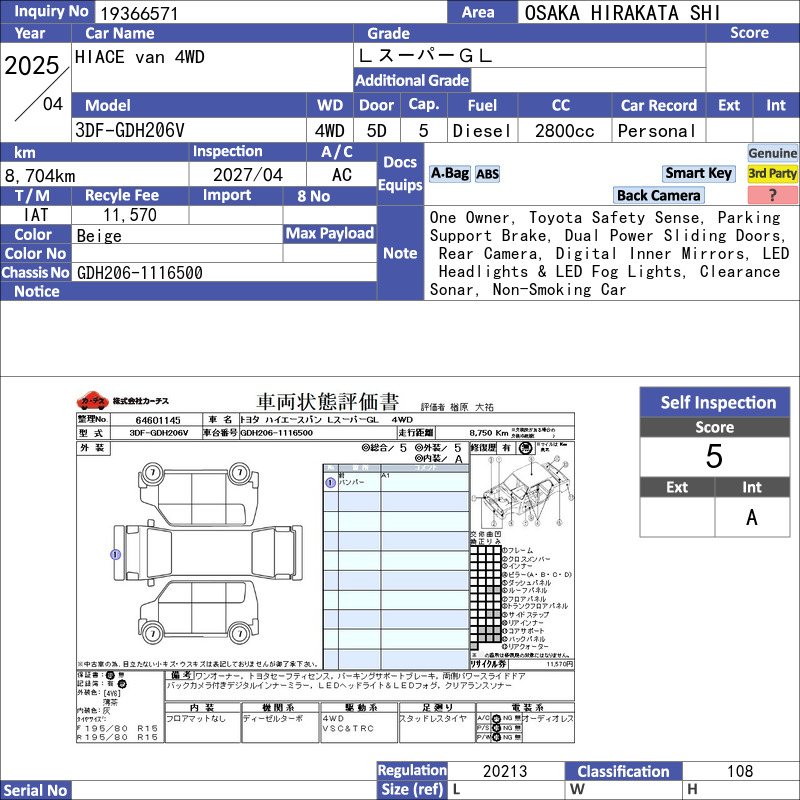Click the note text starting One Owner
Image resolution: width=800 pixels, height=800 pixels.
pos(609,254)
